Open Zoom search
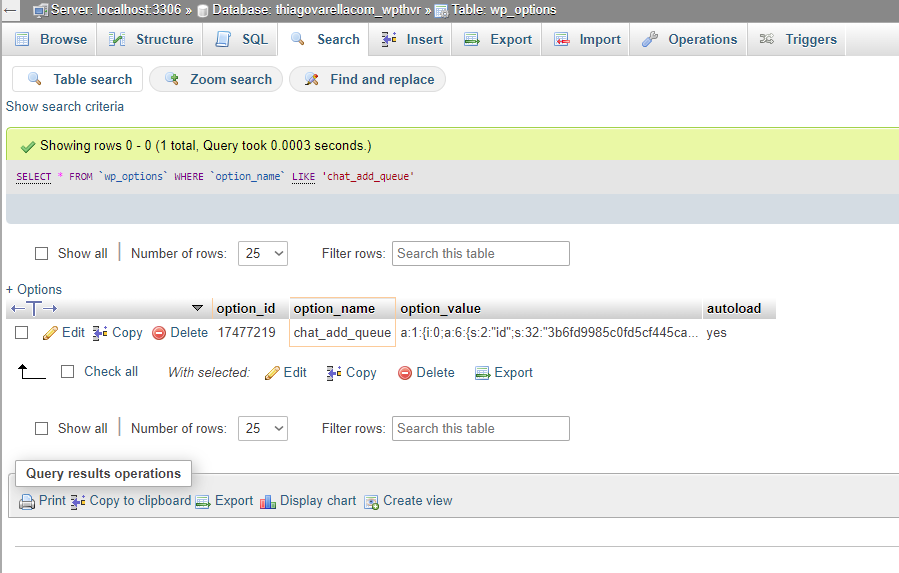The width and height of the screenshot is (899, 573). [x=216, y=79]
